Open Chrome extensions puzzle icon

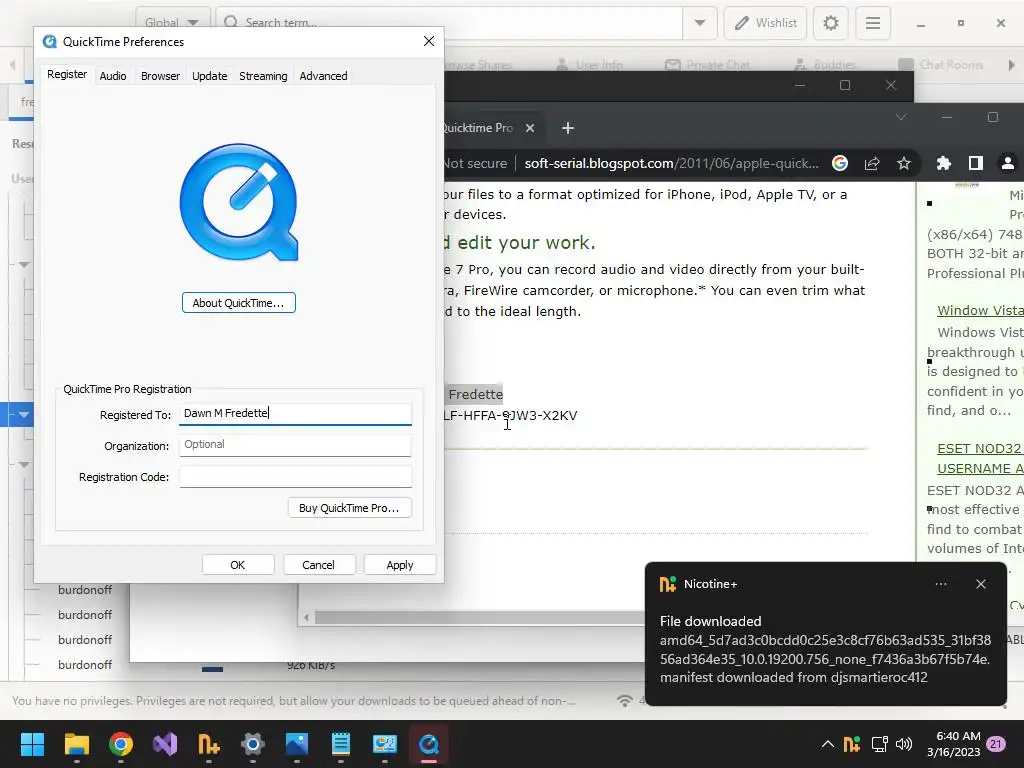click(944, 163)
